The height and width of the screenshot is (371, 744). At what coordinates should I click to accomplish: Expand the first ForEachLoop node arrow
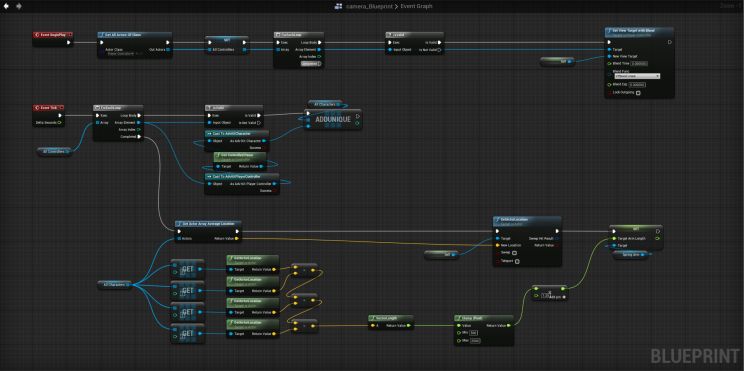tap(312, 63)
